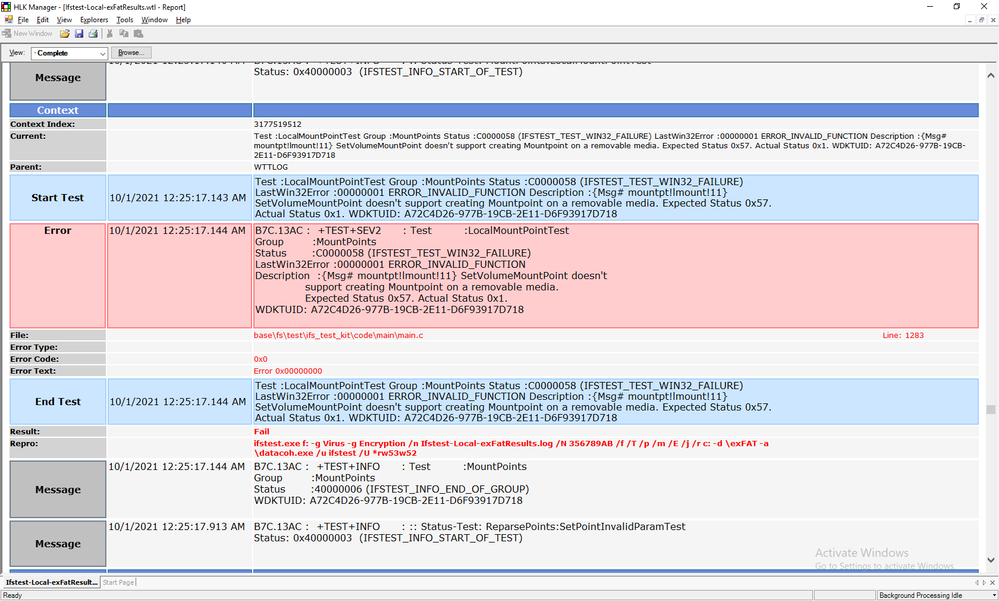Click the Start Test timestamp 12:25:17.143 AM
Image resolution: width=999 pixels, height=601 pixels.
(178, 198)
